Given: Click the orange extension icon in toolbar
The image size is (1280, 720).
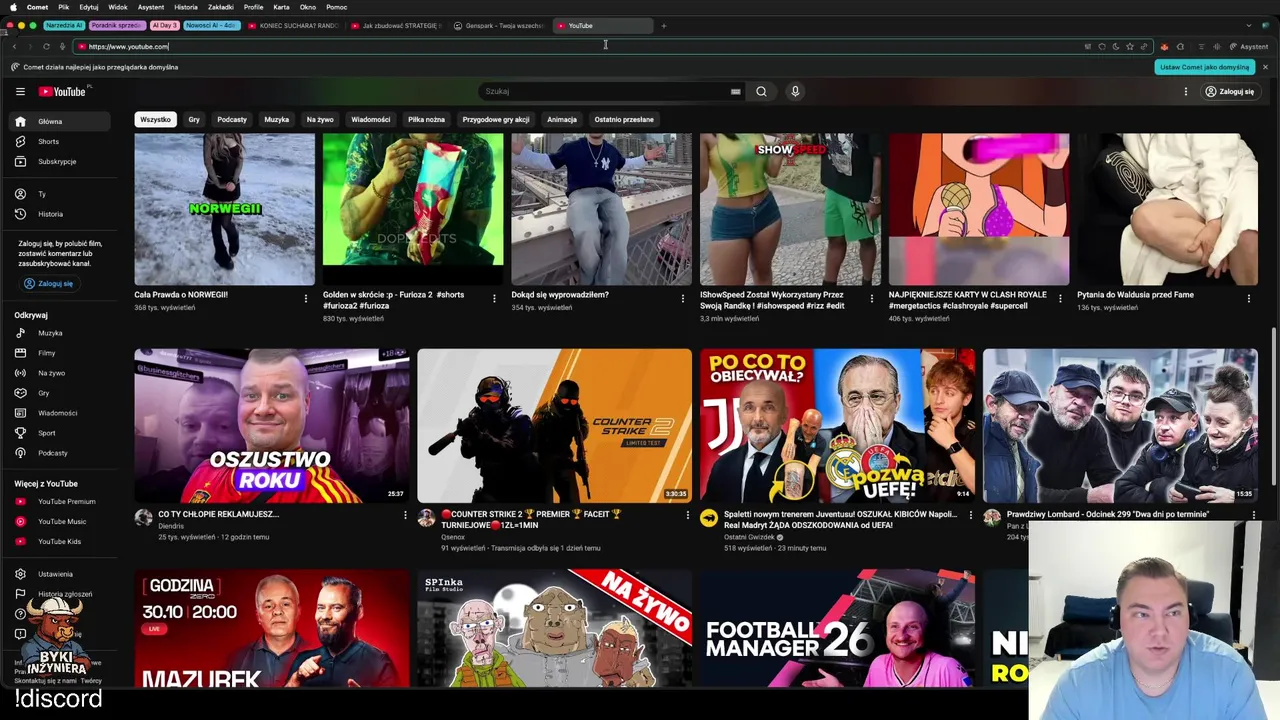Looking at the screenshot, I should (1165, 46).
